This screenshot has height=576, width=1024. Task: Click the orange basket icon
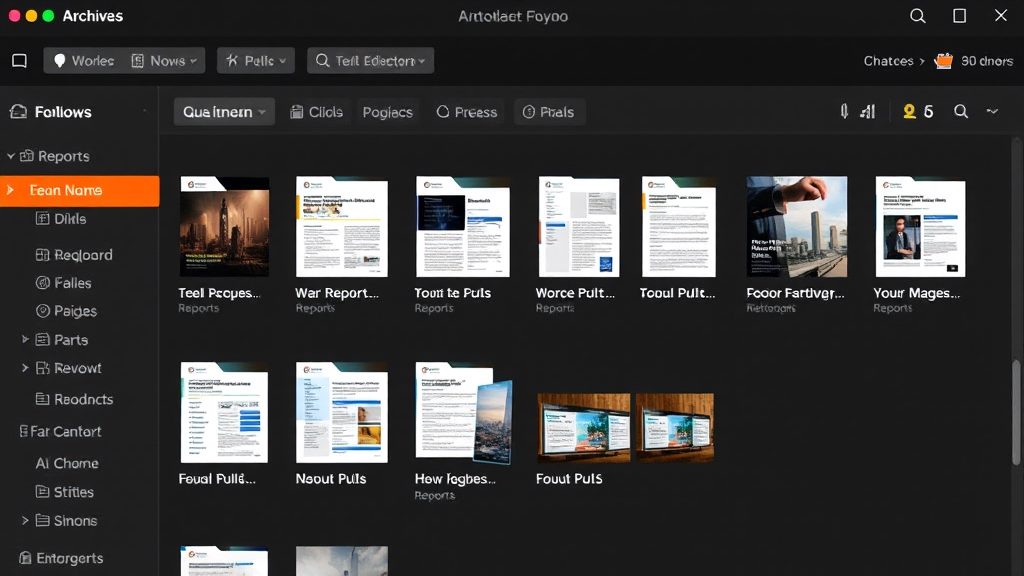[x=943, y=61]
